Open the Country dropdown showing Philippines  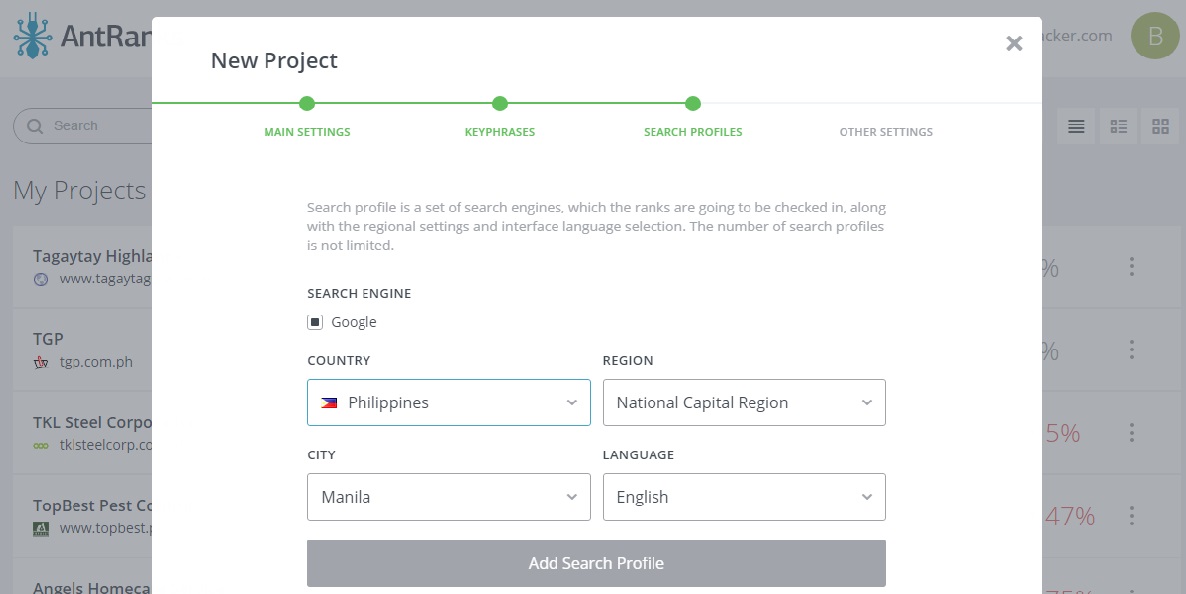click(448, 402)
